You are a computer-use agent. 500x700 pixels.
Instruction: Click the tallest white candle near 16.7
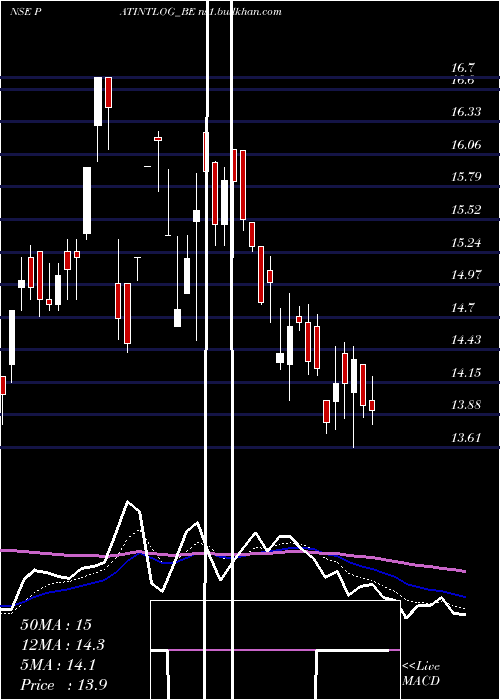coord(98,101)
